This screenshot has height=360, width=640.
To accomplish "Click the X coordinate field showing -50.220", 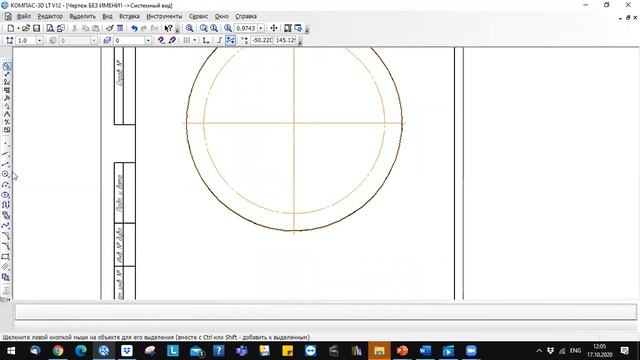I will click(x=262, y=40).
